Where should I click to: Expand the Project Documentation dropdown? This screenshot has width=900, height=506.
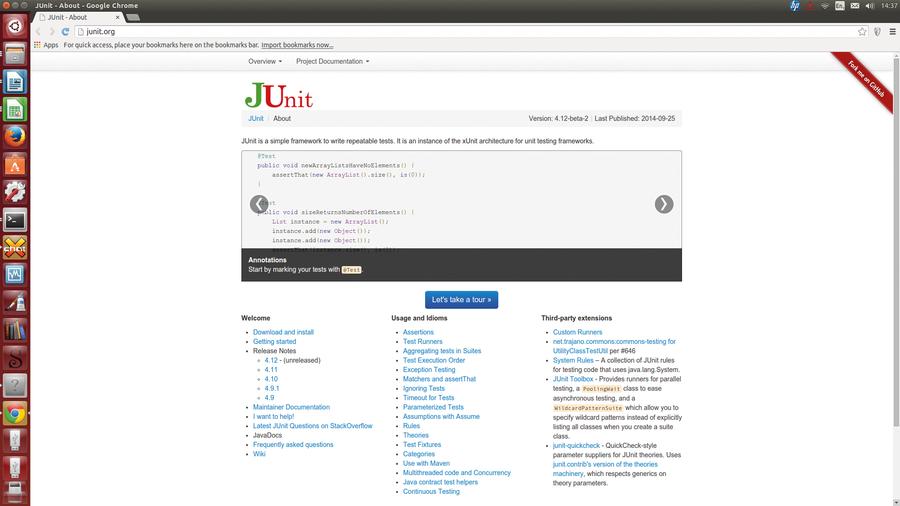332,61
